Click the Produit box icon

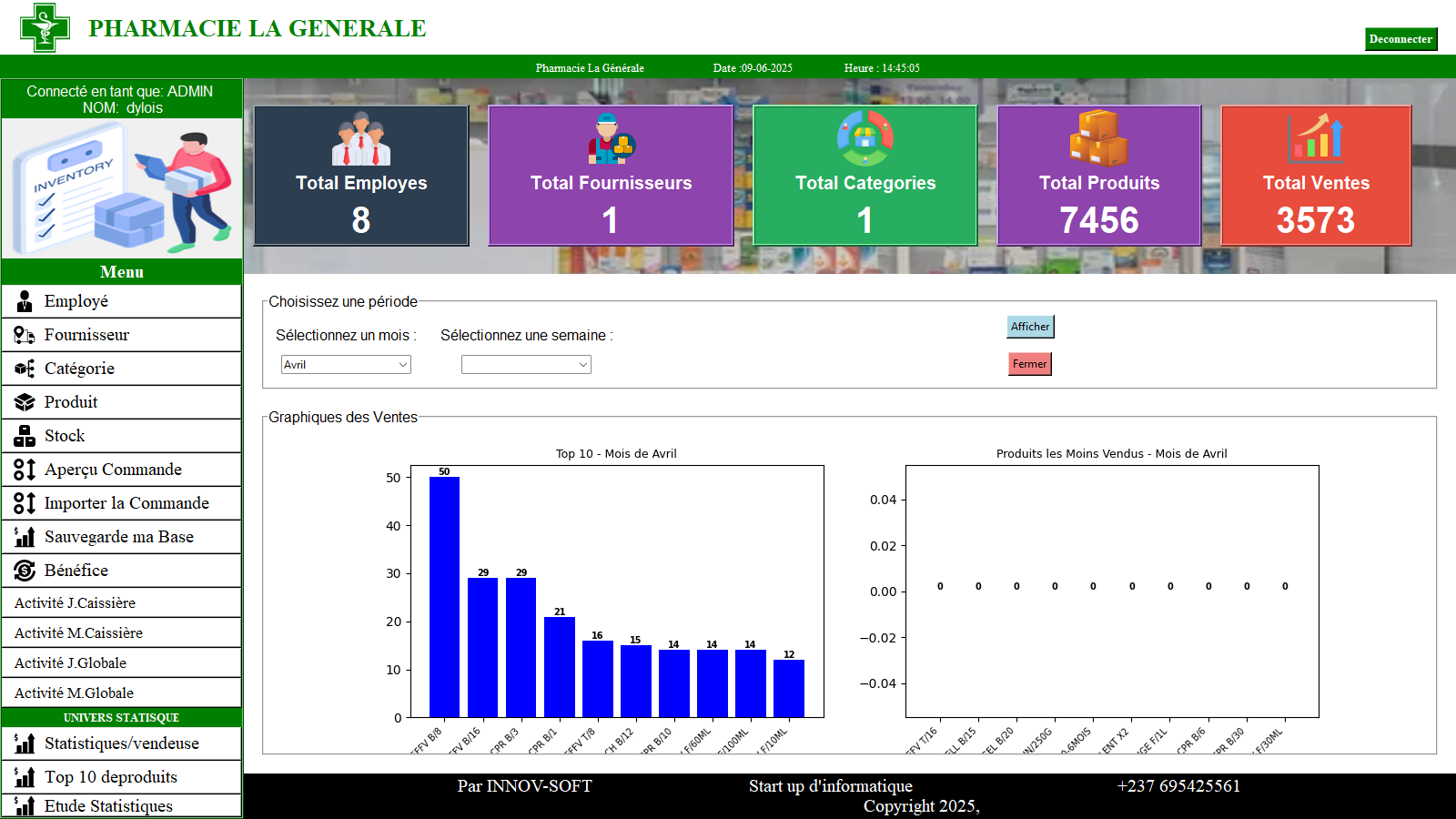25,403
